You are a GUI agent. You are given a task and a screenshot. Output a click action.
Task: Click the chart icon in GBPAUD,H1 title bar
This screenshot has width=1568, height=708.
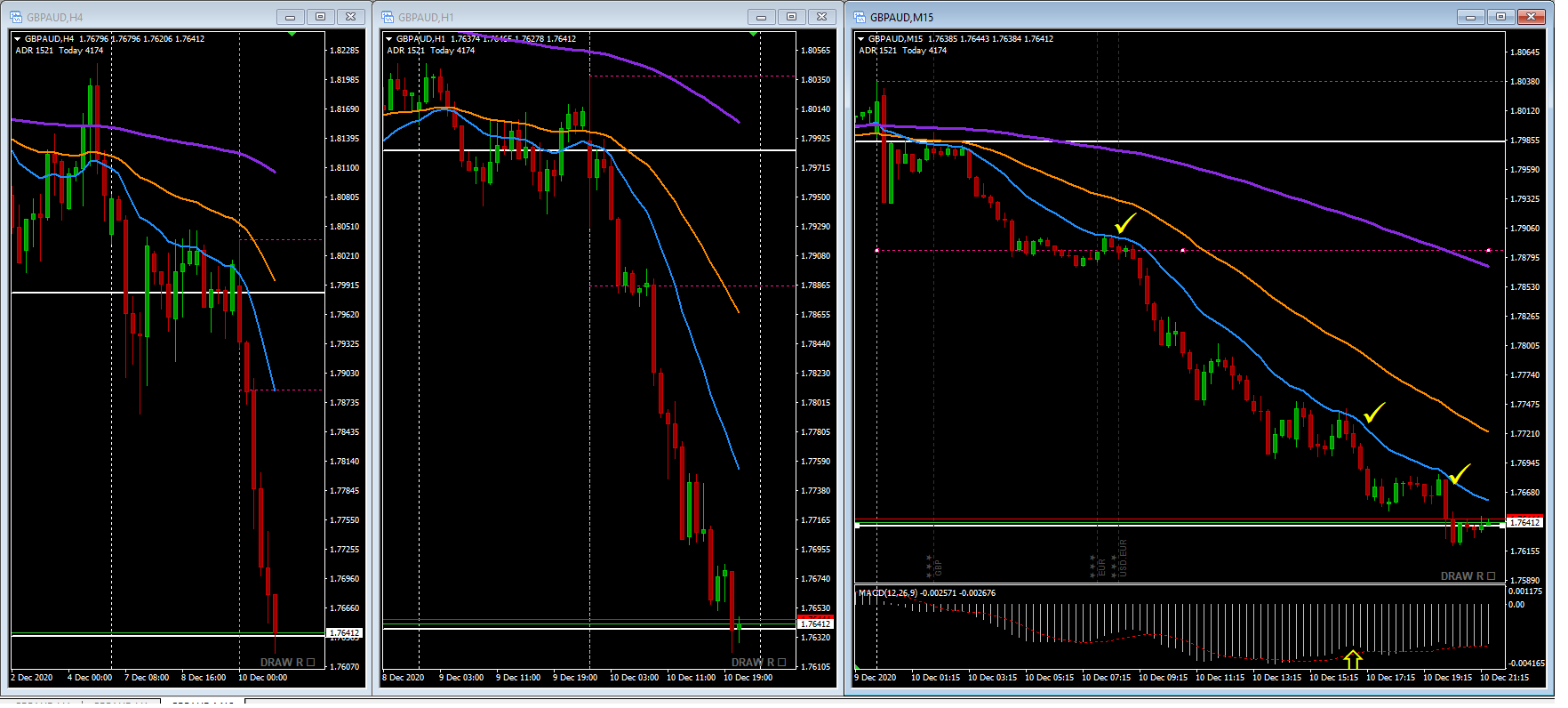click(388, 17)
